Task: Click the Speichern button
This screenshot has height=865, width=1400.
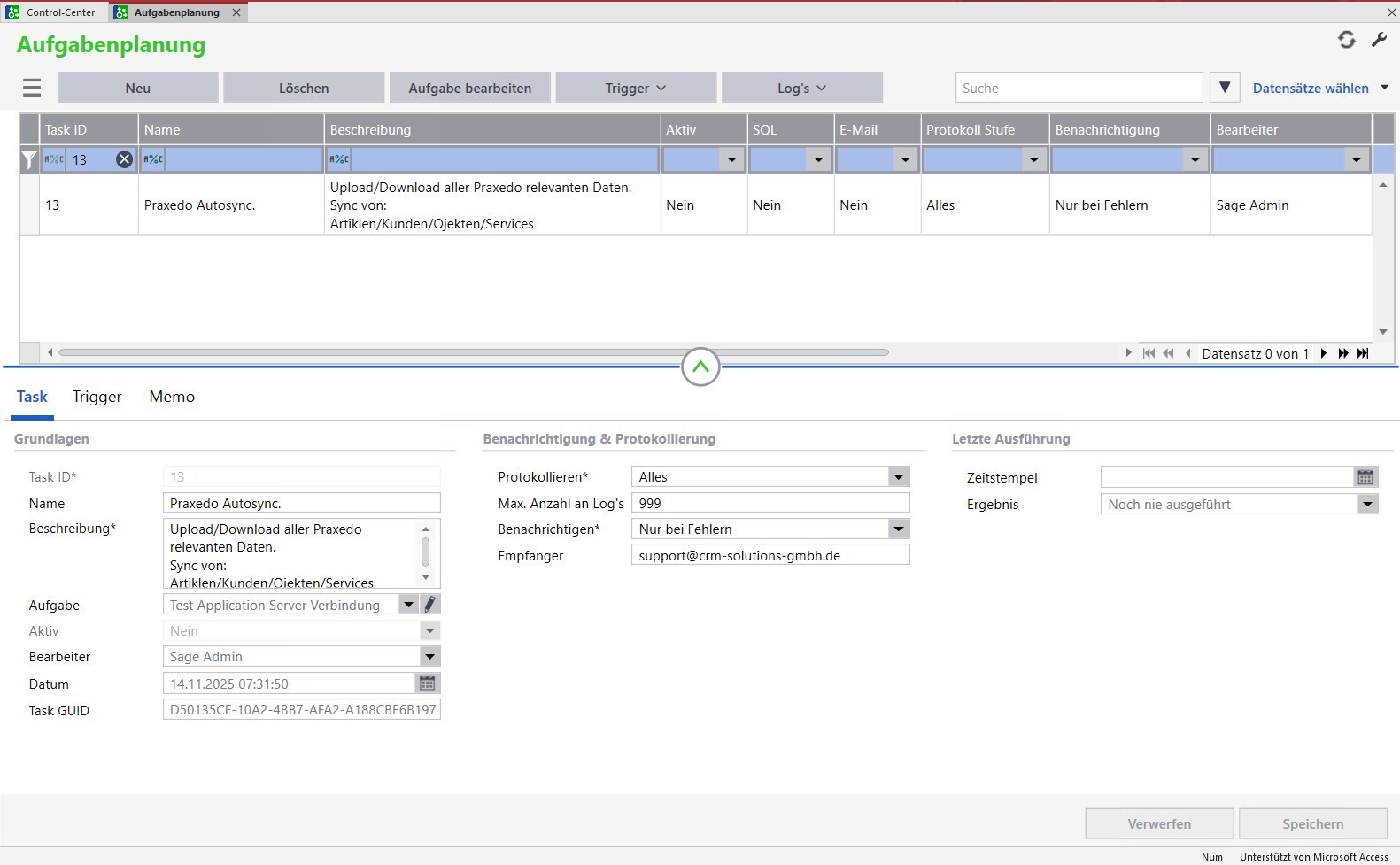Action: (1313, 823)
